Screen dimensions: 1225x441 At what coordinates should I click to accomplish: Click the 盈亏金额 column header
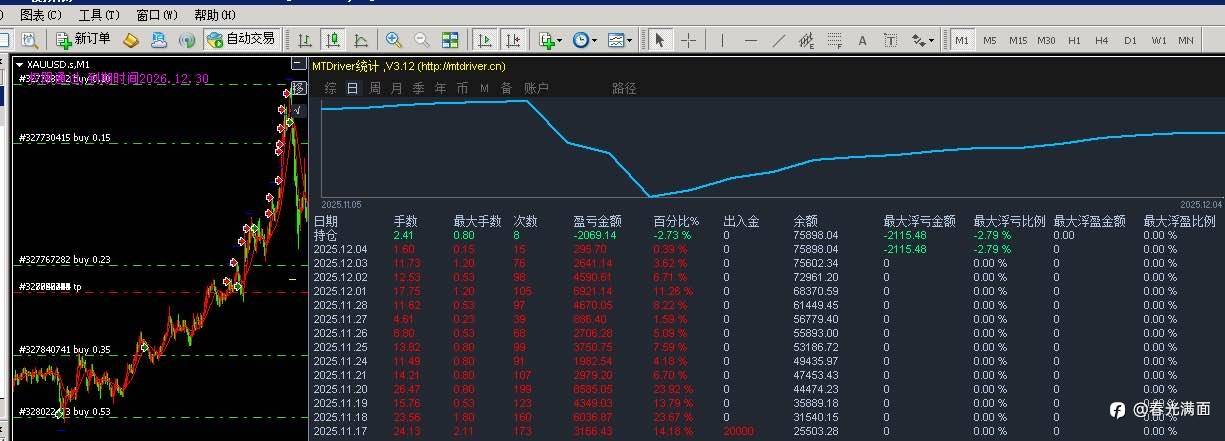(597, 221)
